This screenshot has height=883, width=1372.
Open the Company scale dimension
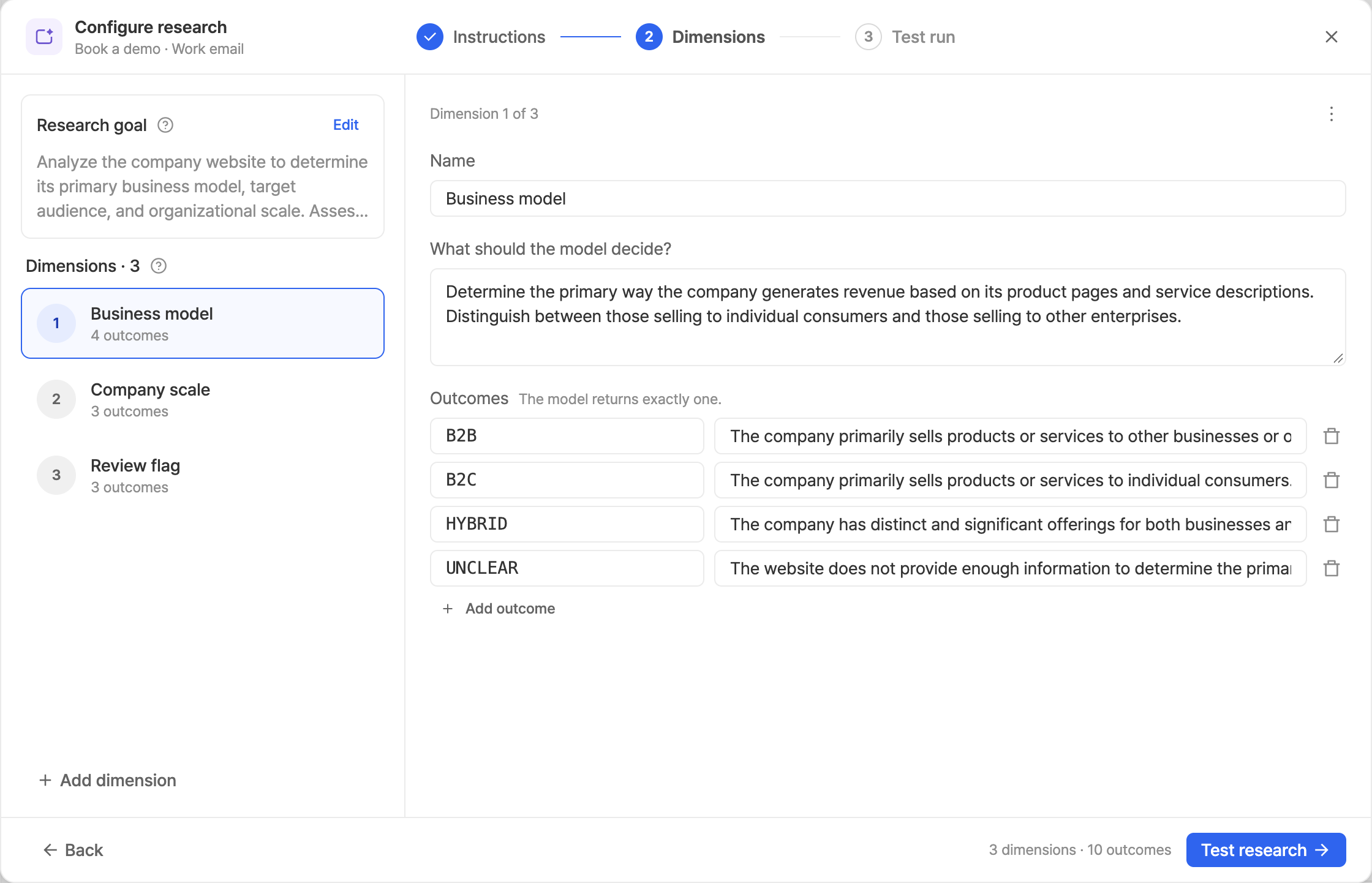(x=203, y=399)
